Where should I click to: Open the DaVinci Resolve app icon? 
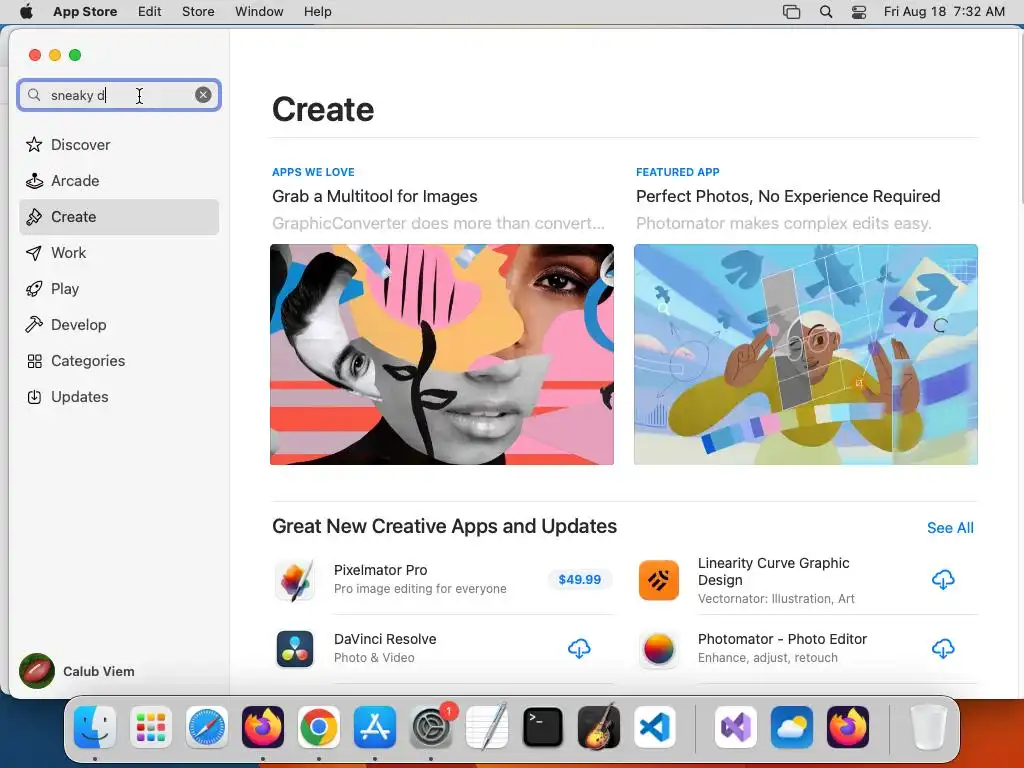[295, 648]
